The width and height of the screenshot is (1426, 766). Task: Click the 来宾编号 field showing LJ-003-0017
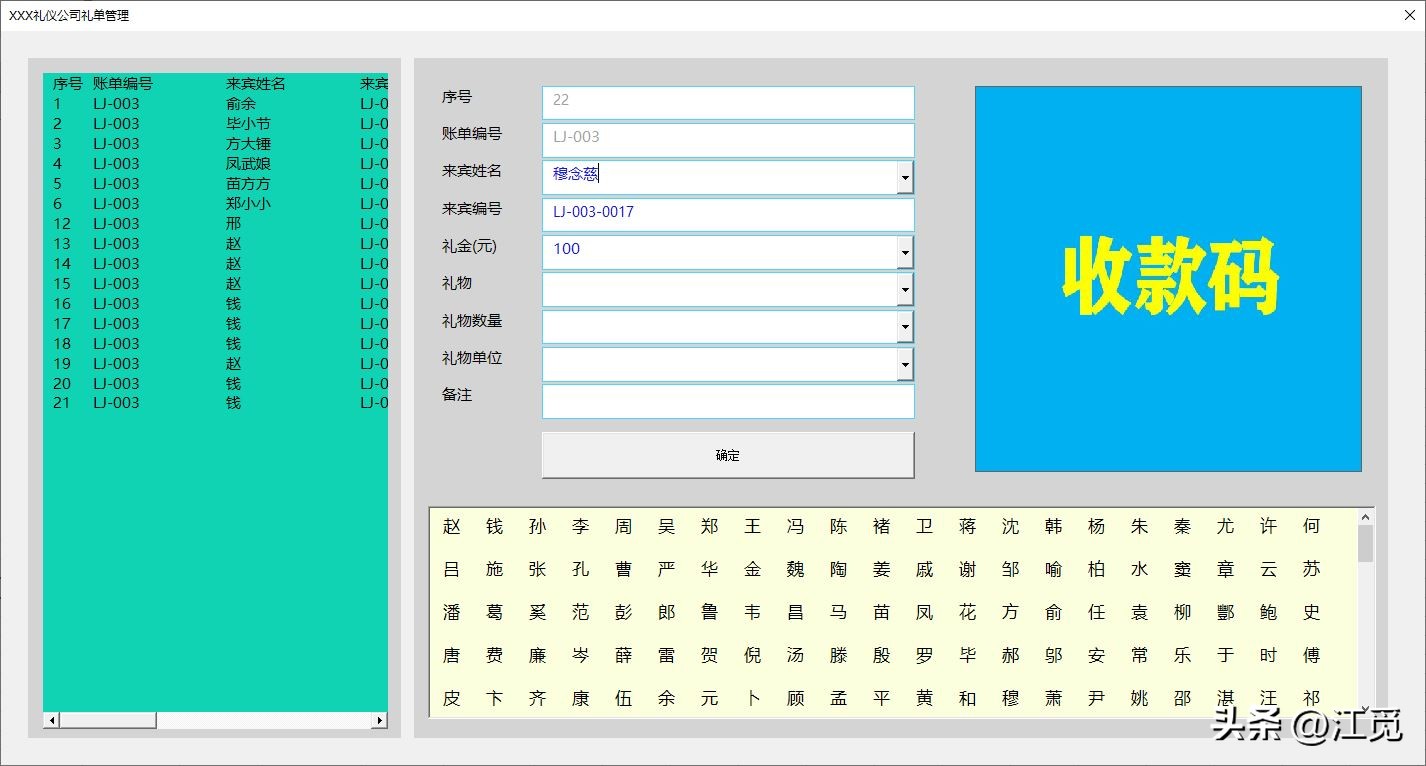pyautogui.click(x=727, y=214)
